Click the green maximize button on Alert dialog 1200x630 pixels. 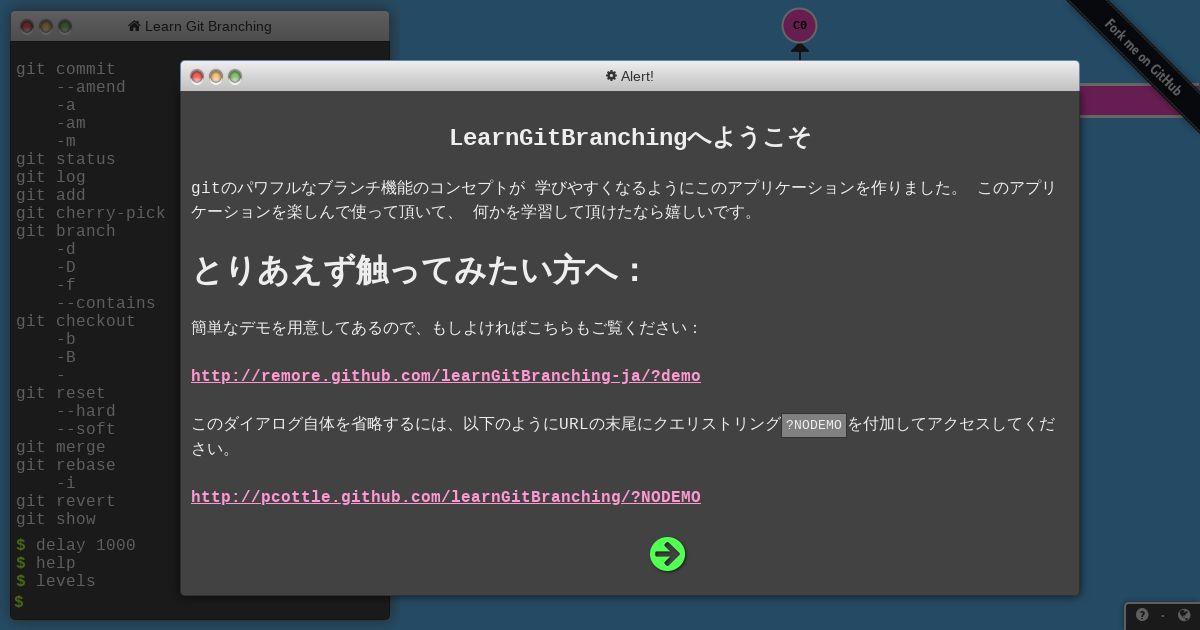click(x=235, y=76)
